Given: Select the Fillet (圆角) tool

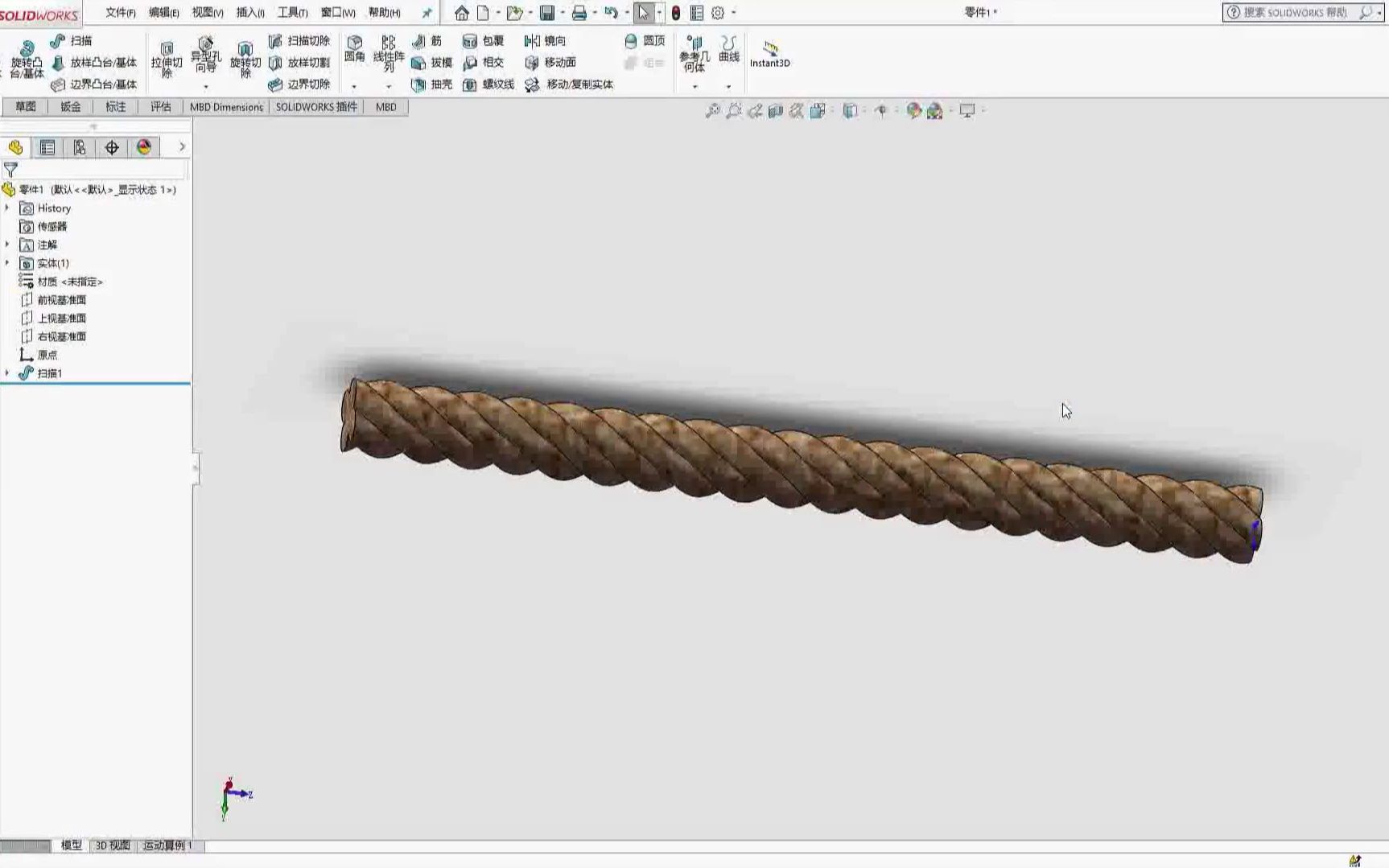Looking at the screenshot, I should pyautogui.click(x=353, y=50).
